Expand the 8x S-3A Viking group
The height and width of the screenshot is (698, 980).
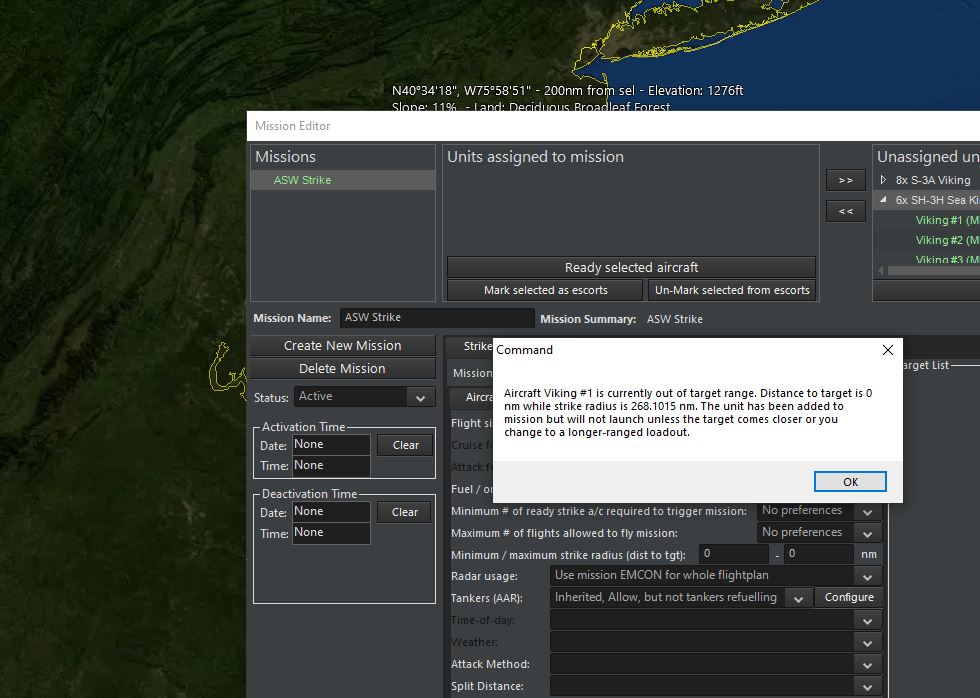point(883,180)
